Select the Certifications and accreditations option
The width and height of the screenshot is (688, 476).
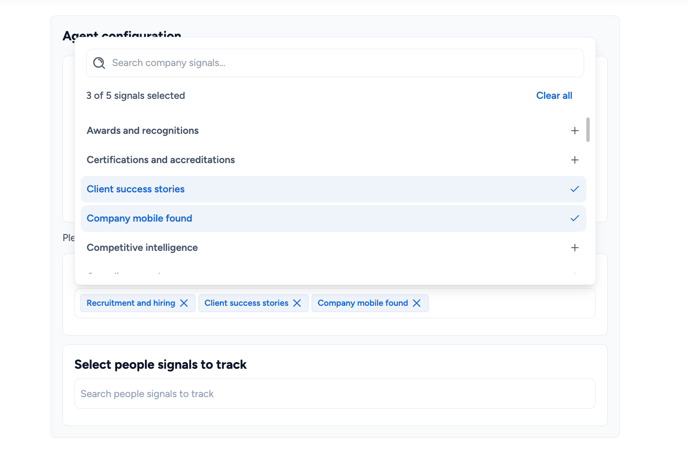333,160
